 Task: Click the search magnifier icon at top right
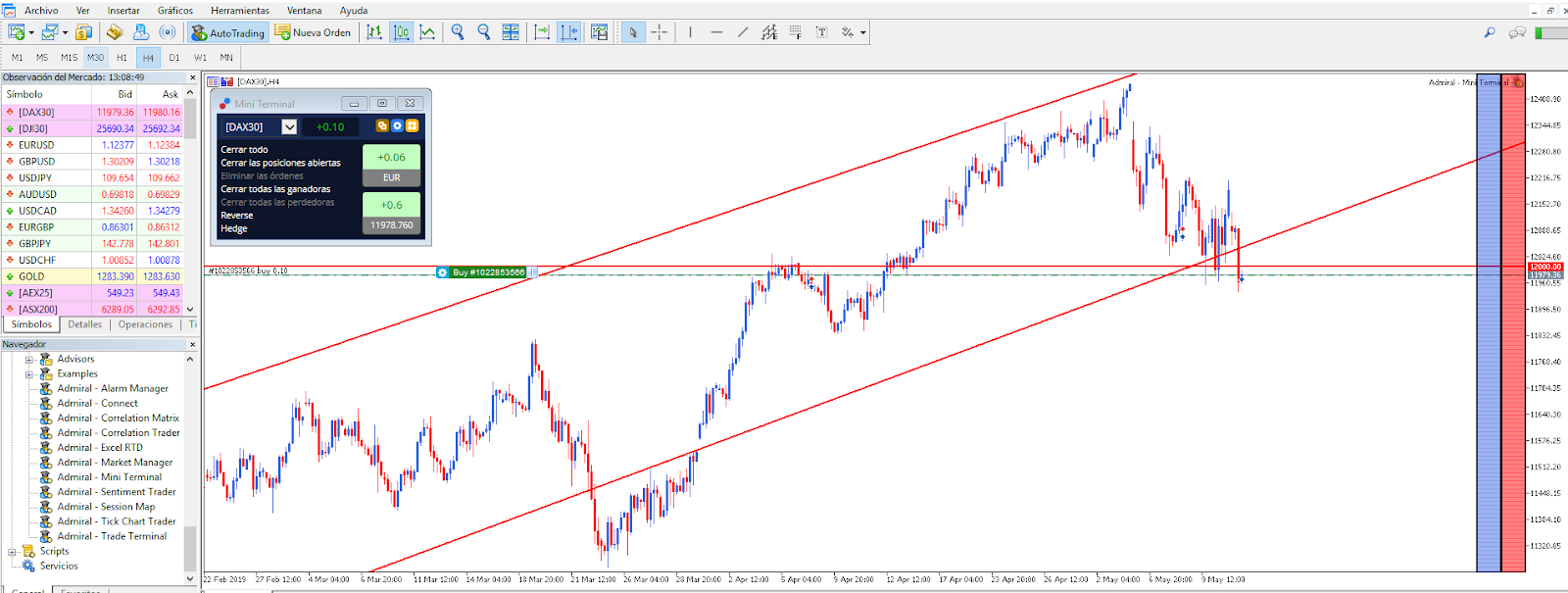pos(1490,32)
